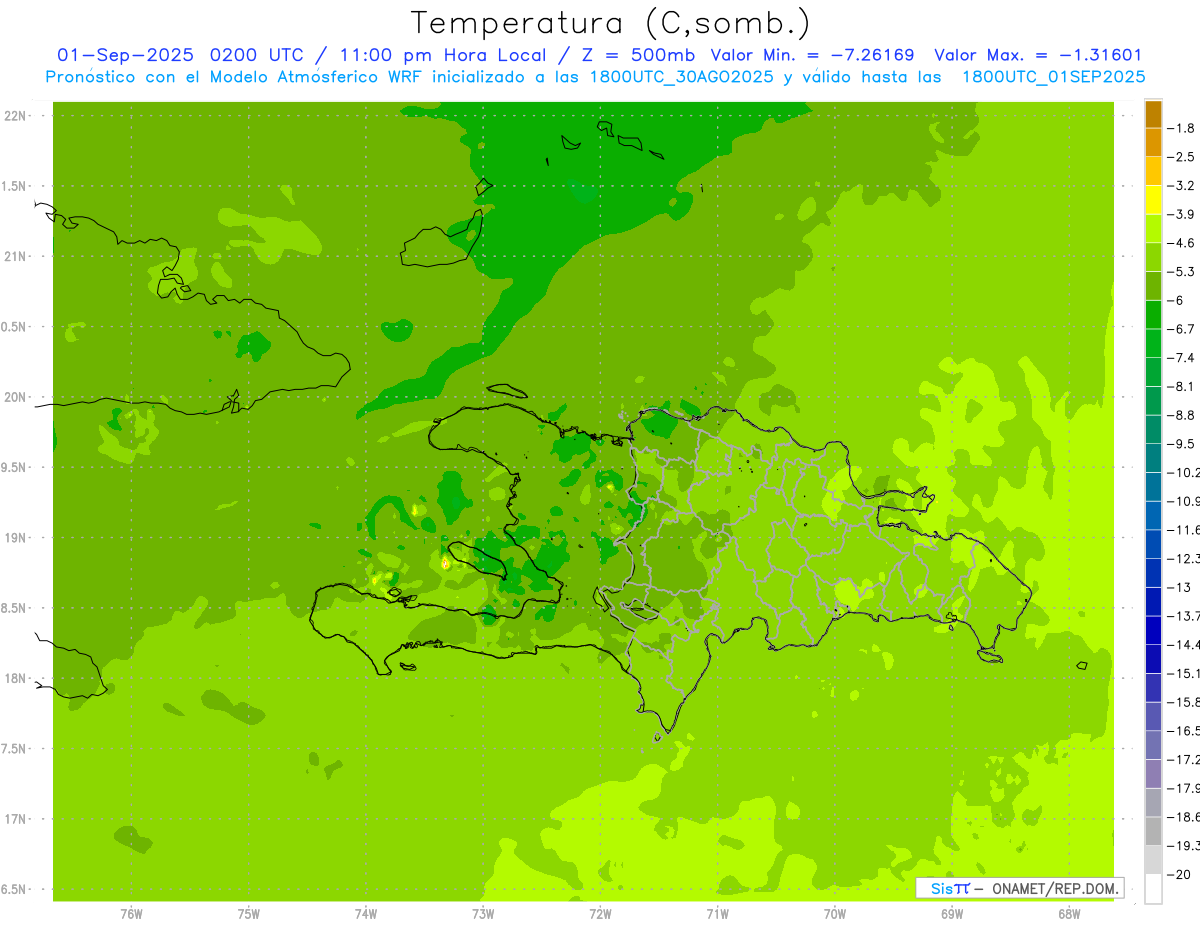This screenshot has height=927, width=1200.
Task: Click the '71W' longitude label
Action: 717,914
